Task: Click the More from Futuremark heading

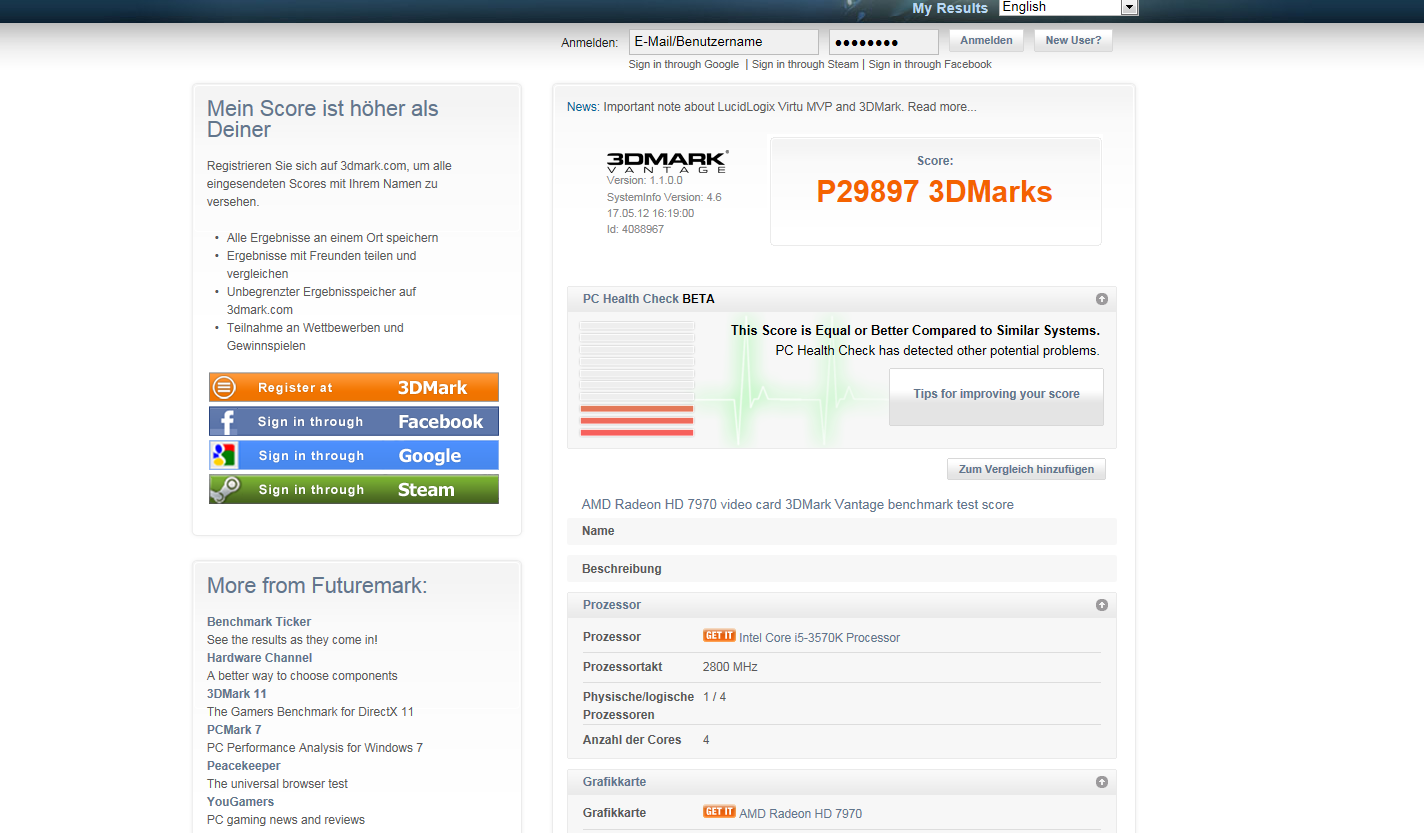Action: (x=317, y=586)
